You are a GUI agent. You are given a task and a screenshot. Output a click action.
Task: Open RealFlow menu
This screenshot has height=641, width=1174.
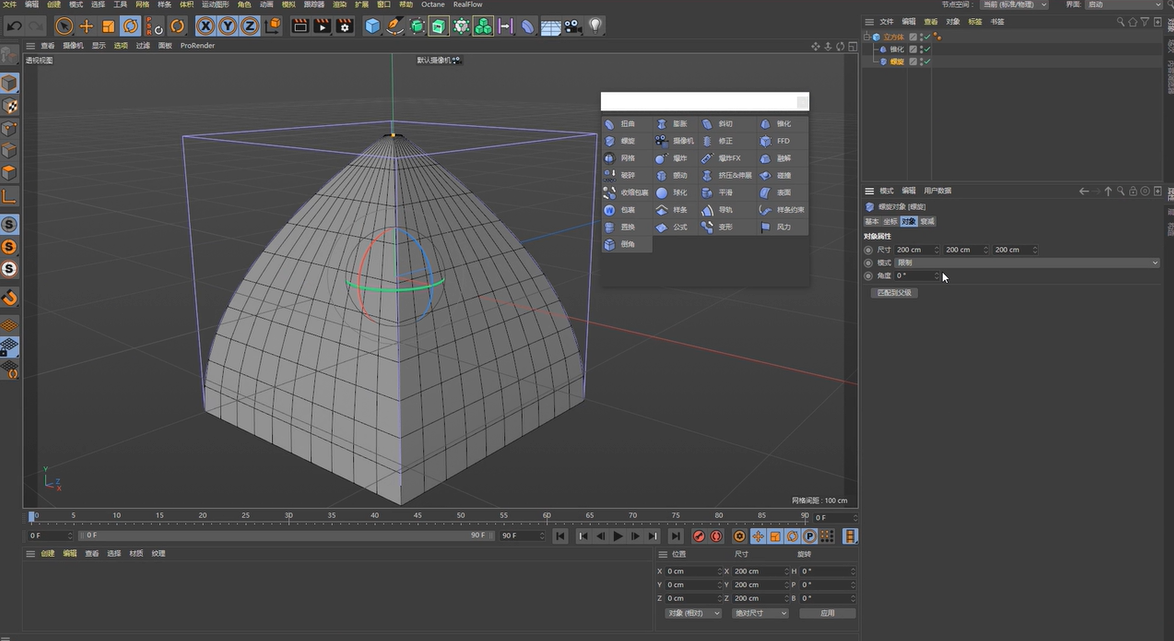tap(468, 4)
